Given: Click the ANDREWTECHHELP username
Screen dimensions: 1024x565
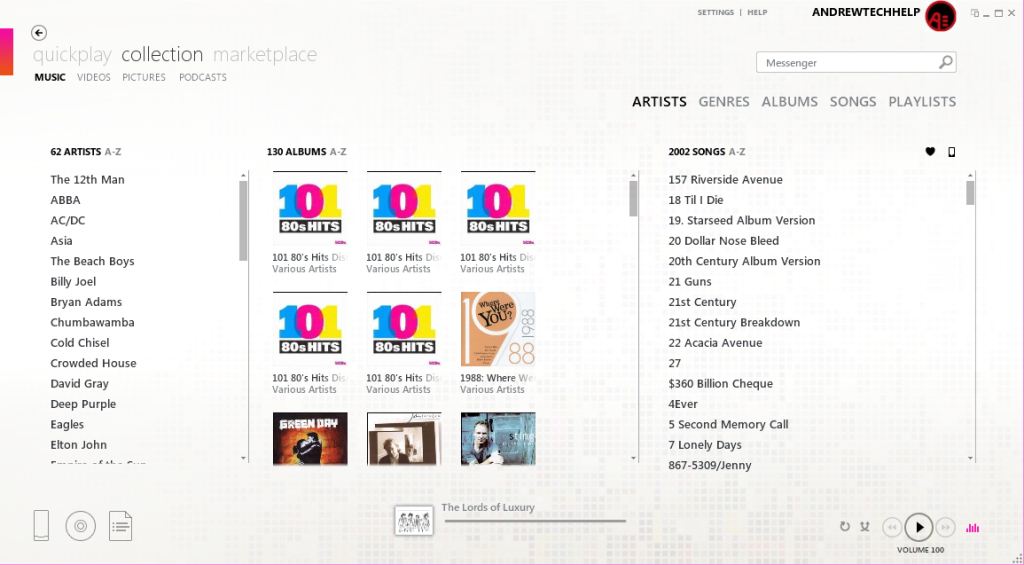Looking at the screenshot, I should click(866, 12).
